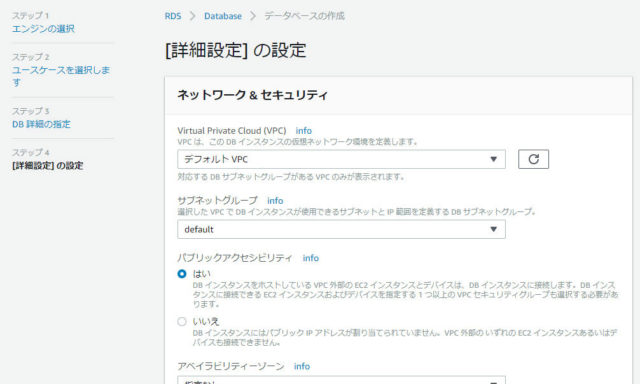Open info link next to Virtual Private Cloud (VPC)
Screen dimensions: 640x384
[304, 131]
